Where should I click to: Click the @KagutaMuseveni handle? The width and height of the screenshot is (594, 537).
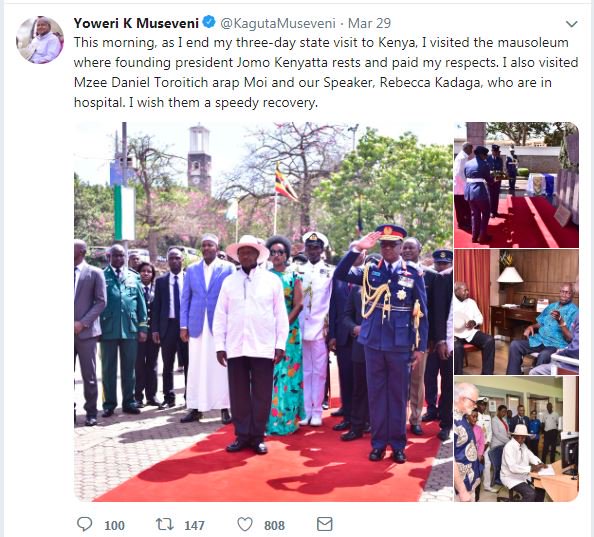278,23
